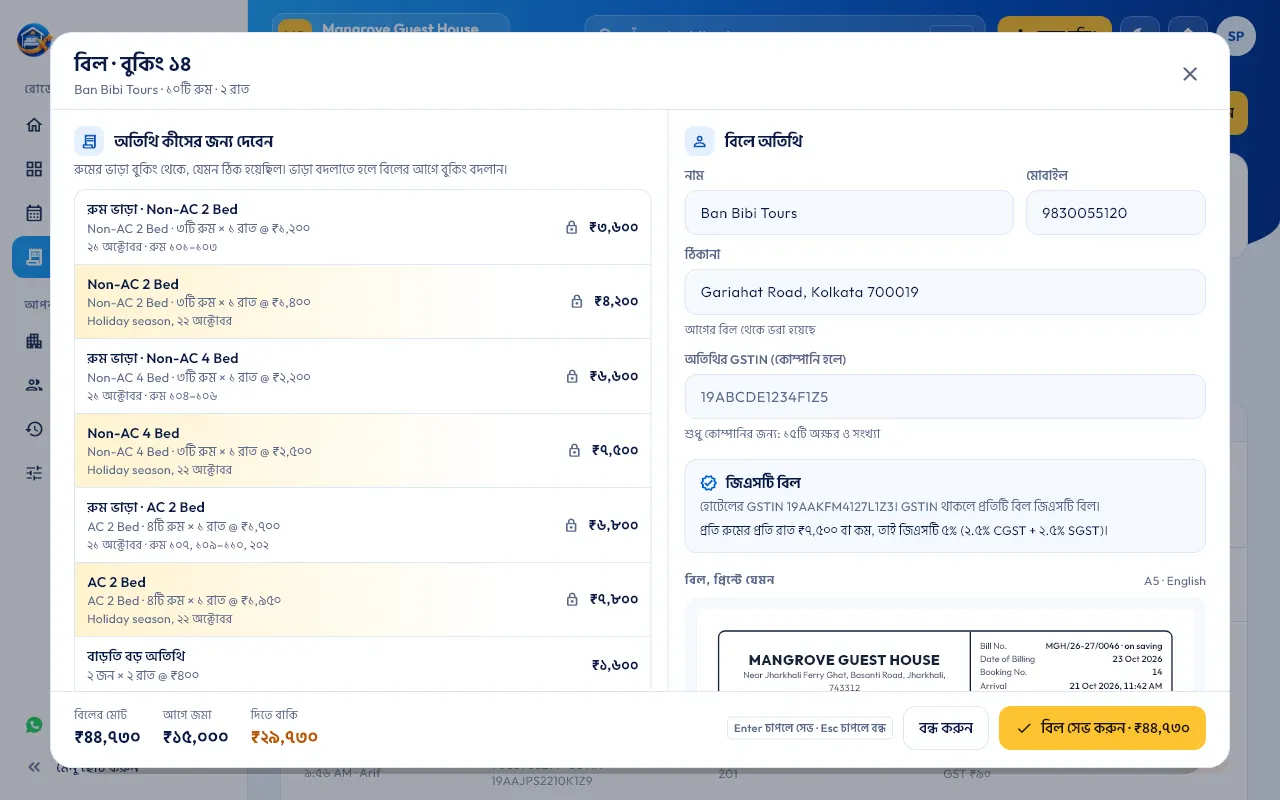The image size is (1280, 800).
Task: Select the রুম ভাড়া · Non-AC 4 Bed line item
Action: pyautogui.click(x=363, y=376)
